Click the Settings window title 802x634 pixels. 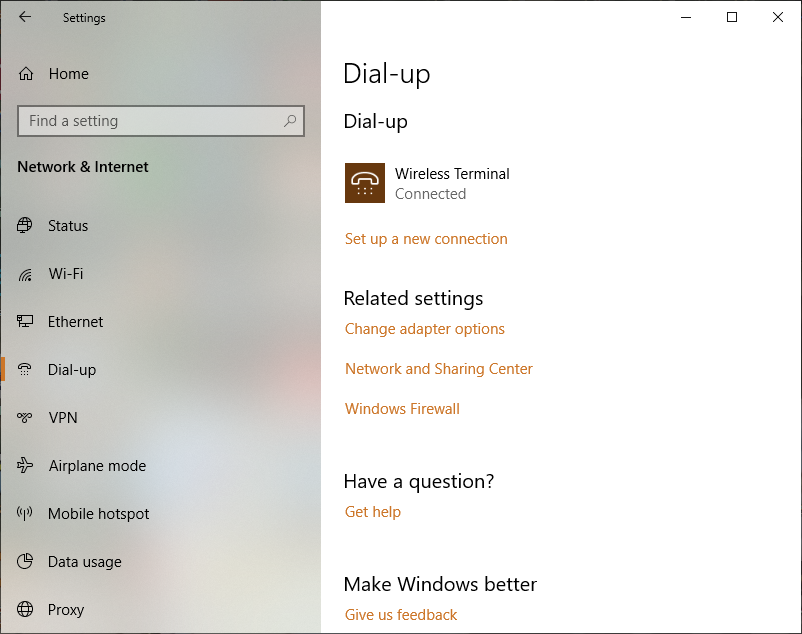84,18
